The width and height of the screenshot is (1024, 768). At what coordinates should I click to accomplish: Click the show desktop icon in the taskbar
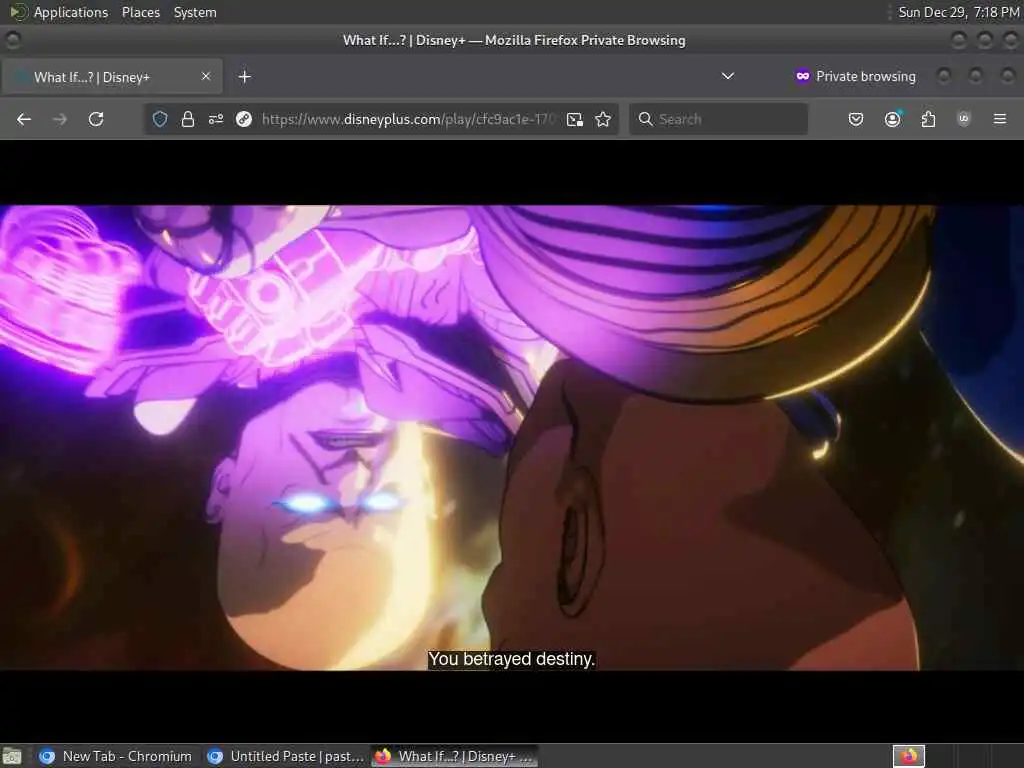(x=12, y=756)
